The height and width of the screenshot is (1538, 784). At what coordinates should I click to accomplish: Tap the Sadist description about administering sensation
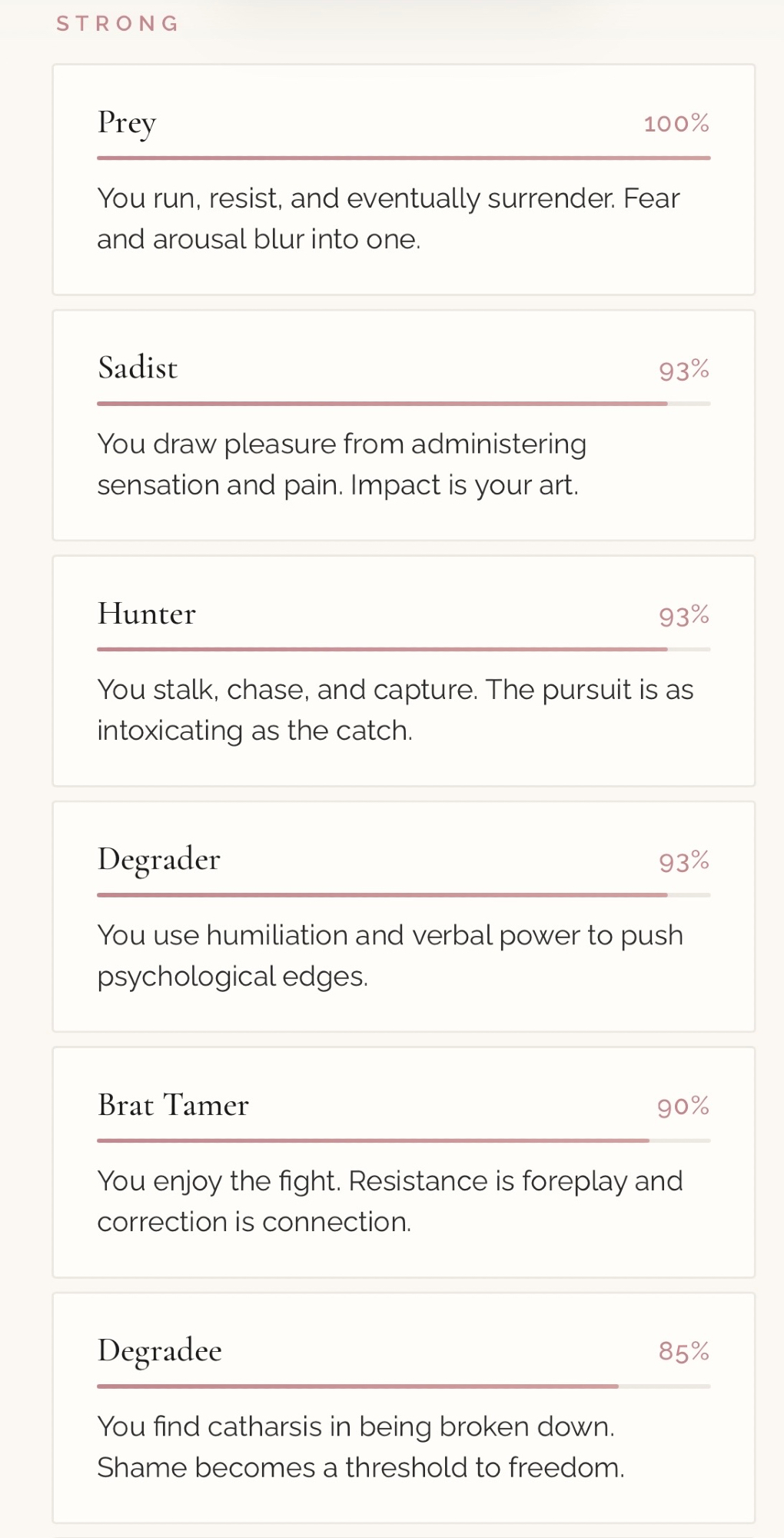(341, 464)
